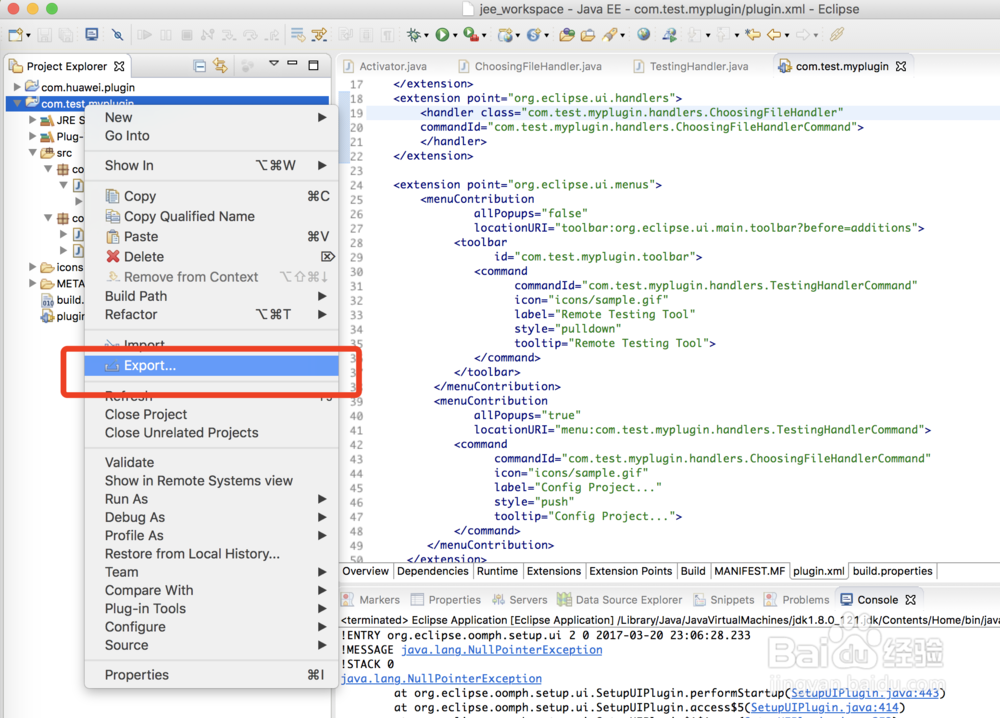
Task: Open Project Explorer View Menu triangle
Action: click(x=274, y=64)
